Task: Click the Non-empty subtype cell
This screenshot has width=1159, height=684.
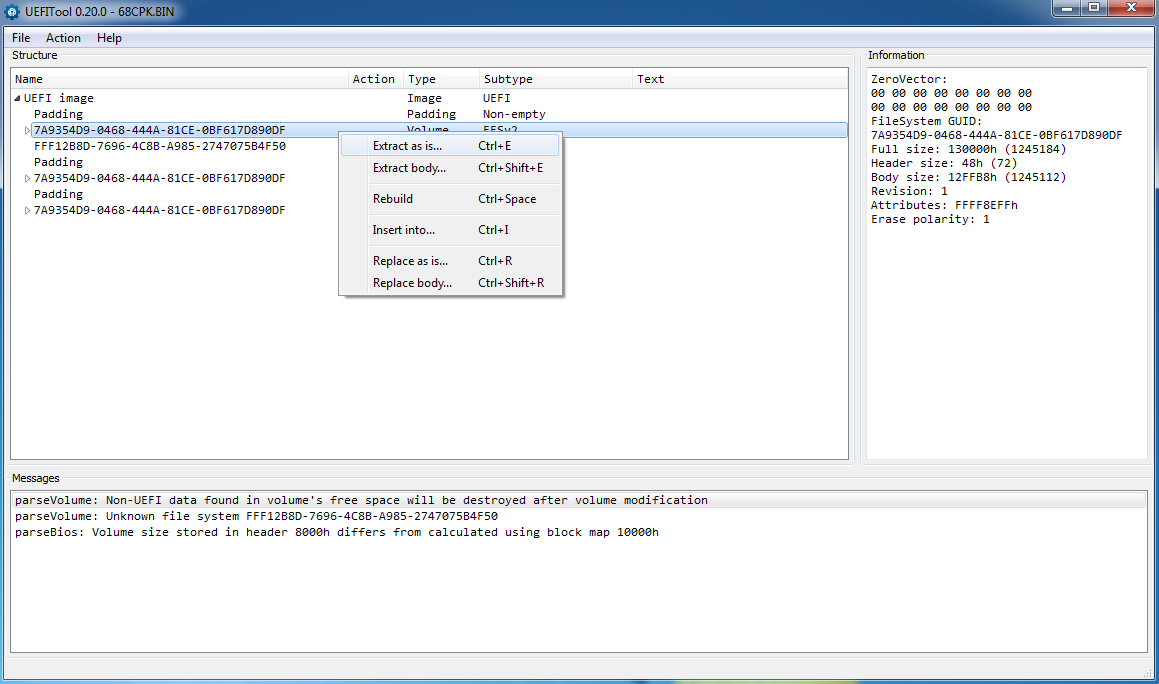Action: coord(514,114)
